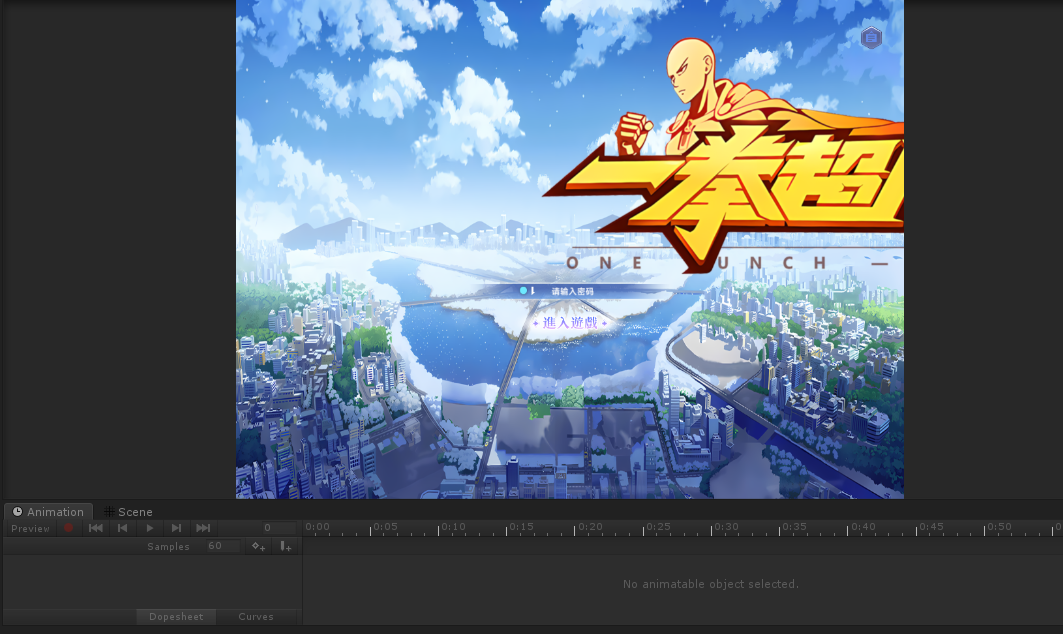Click the Add Event icon
1063x634 pixels.
tap(286, 547)
